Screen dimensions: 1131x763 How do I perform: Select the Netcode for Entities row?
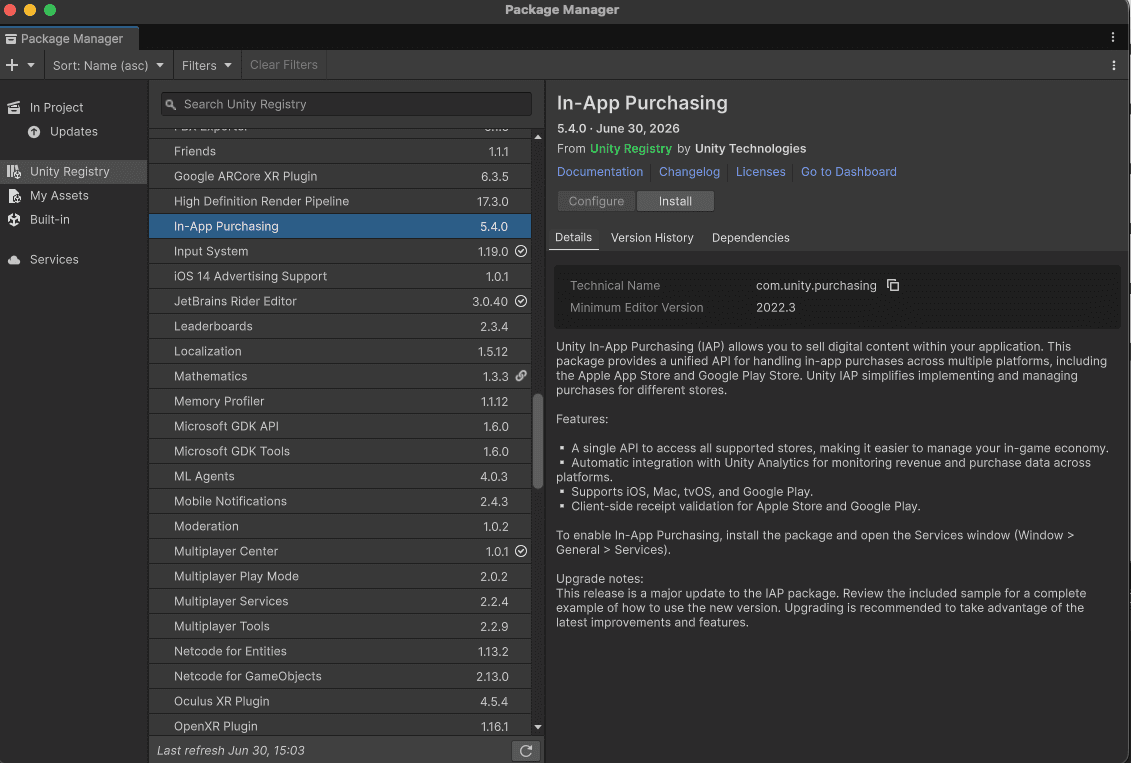click(x=340, y=651)
